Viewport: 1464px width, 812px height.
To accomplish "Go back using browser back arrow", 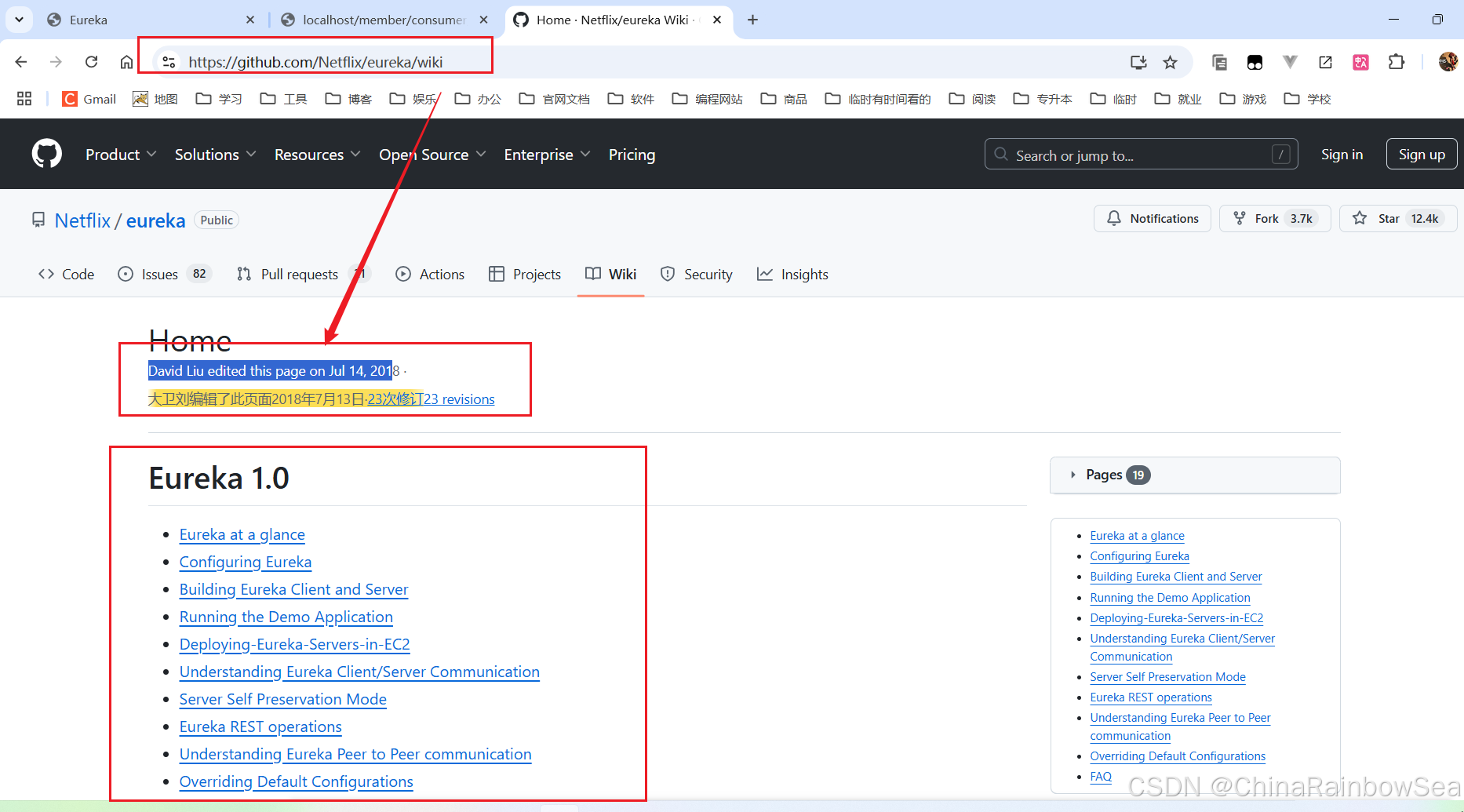I will coord(21,62).
